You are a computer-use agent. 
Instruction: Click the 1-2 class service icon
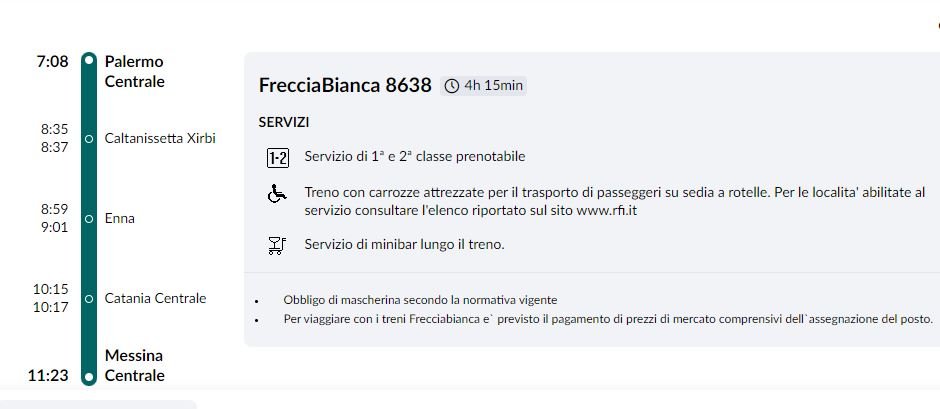tap(278, 157)
